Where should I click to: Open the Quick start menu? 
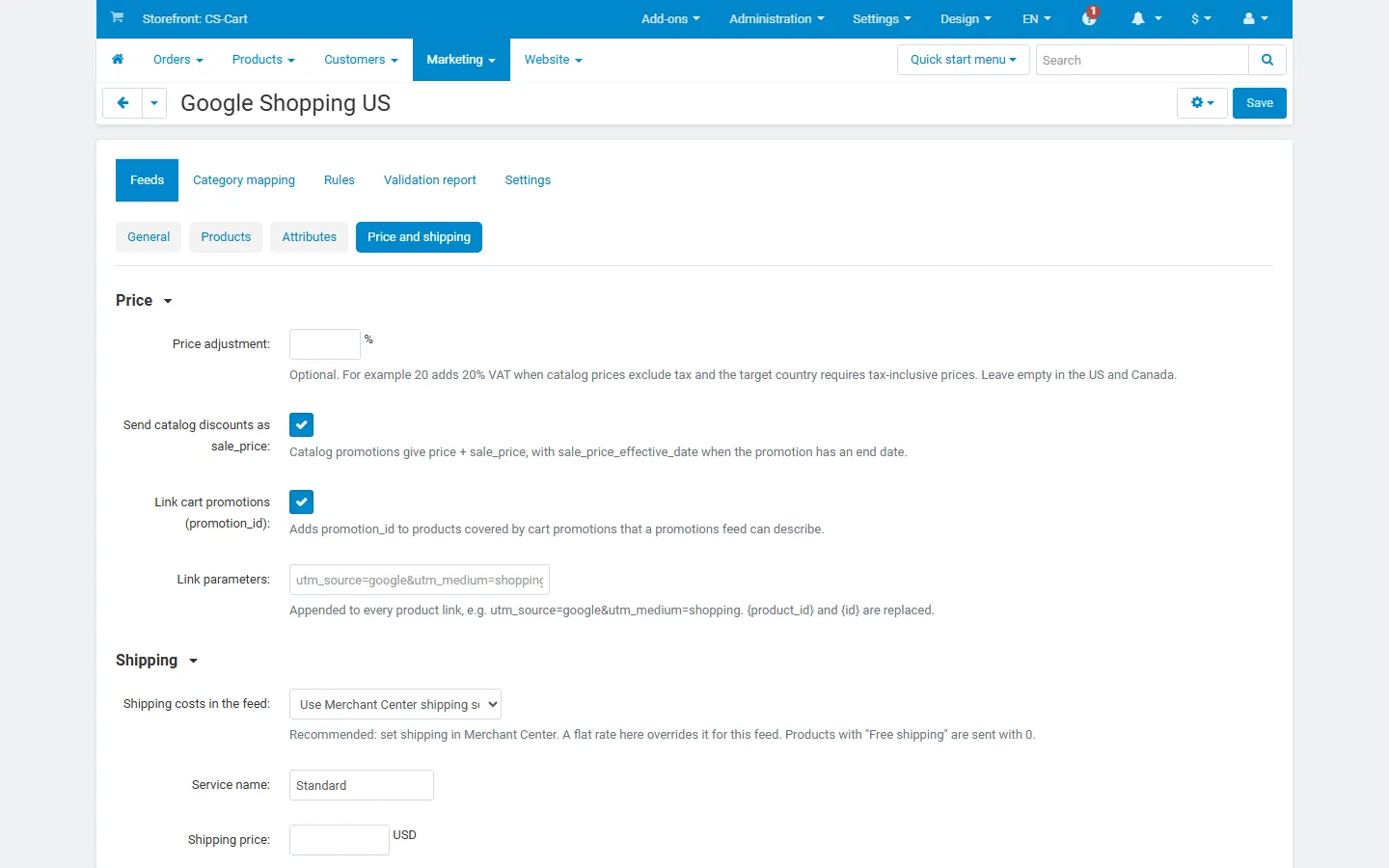point(963,60)
